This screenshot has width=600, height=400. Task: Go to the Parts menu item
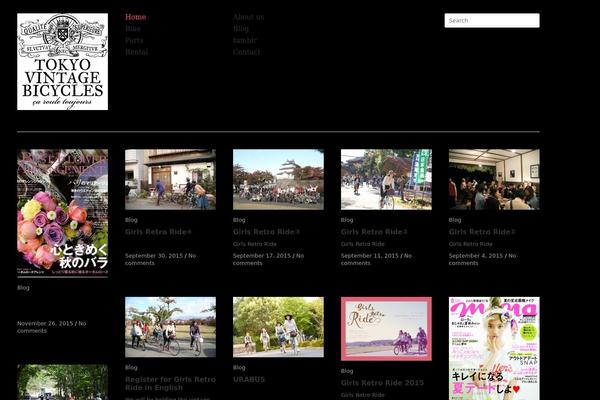(134, 40)
